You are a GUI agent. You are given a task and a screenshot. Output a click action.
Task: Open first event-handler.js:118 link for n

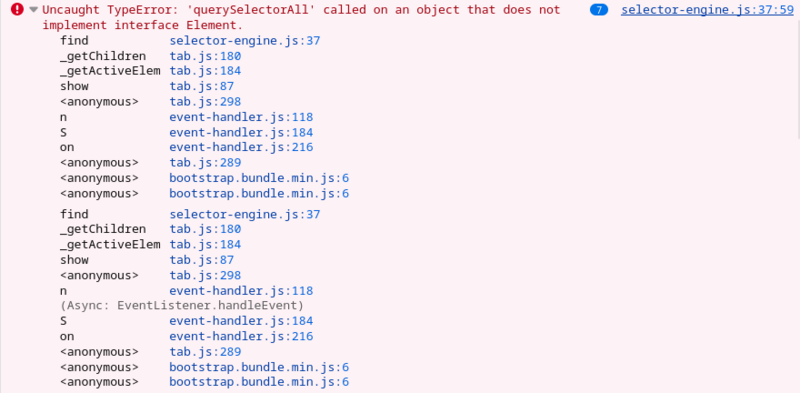[241, 117]
